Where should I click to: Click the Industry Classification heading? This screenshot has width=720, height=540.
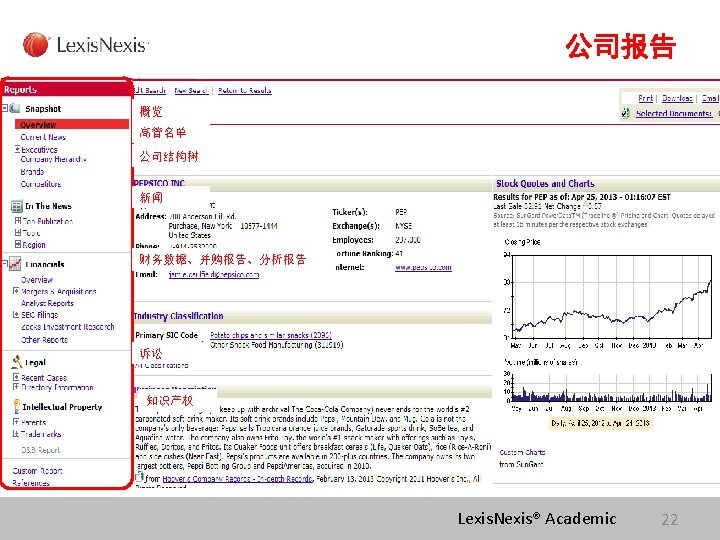178,315
